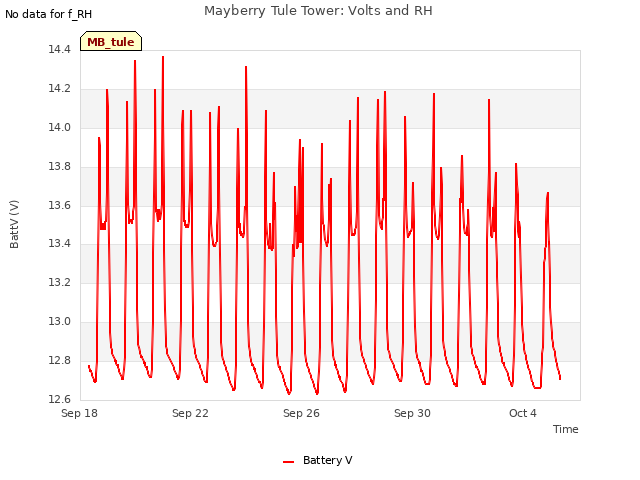Click the Time axis label

565,429
